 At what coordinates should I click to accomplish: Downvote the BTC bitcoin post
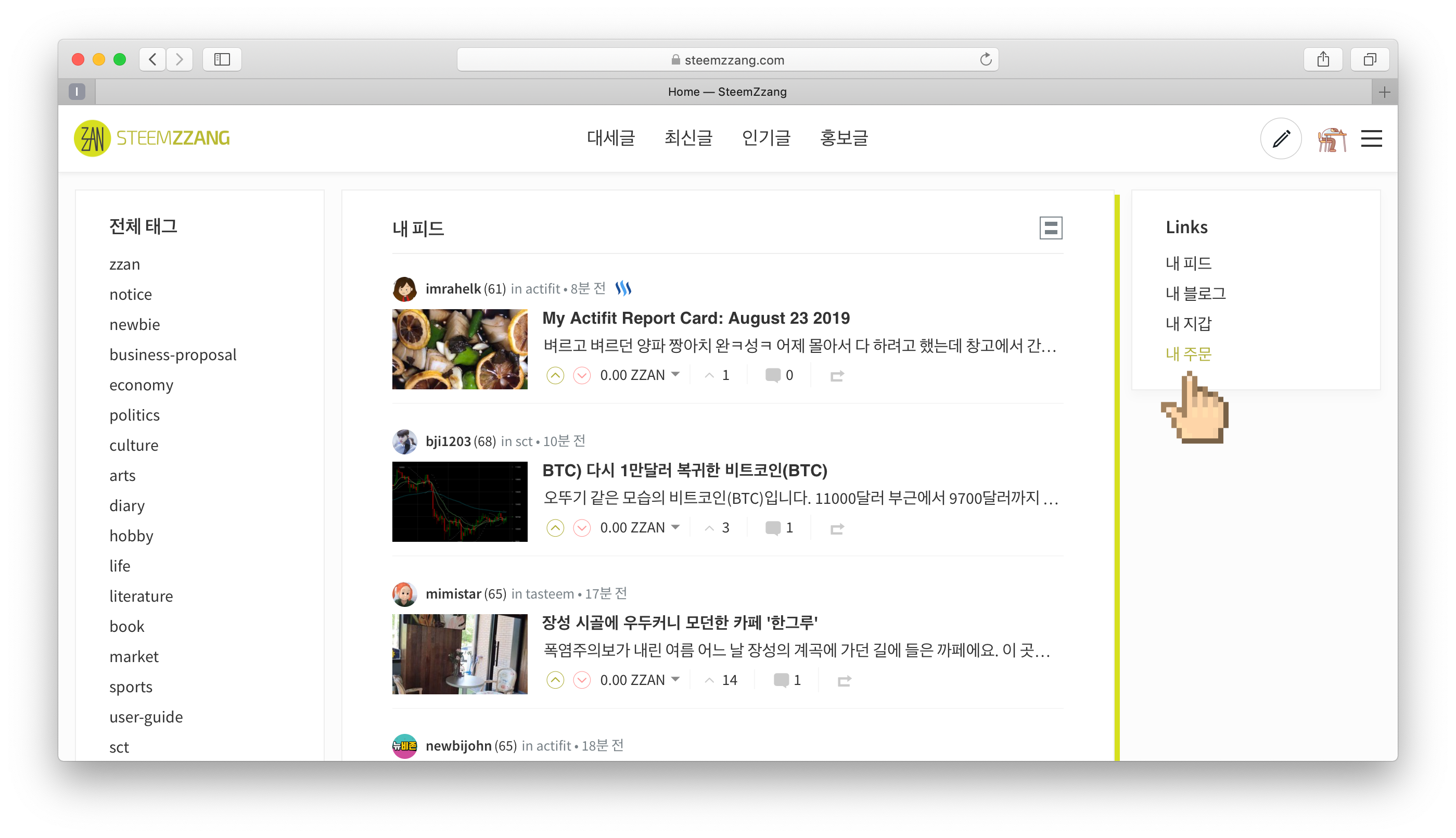(x=582, y=528)
